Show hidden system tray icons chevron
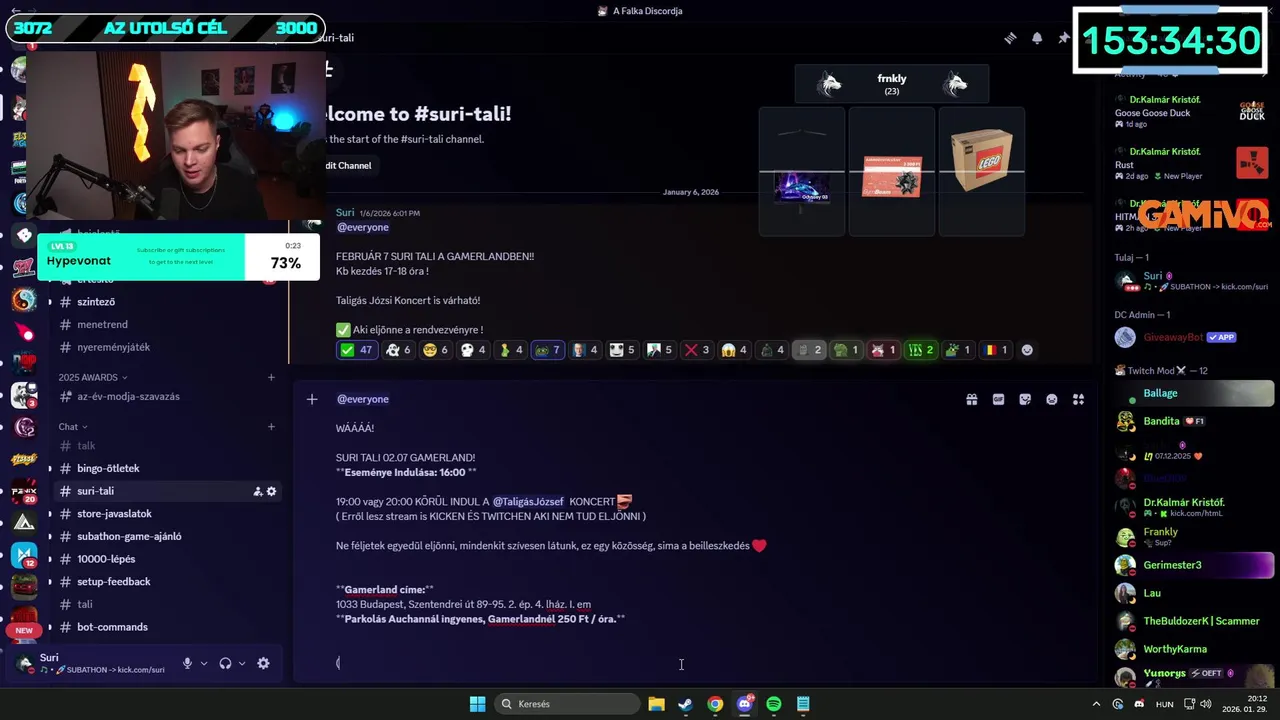Viewport: 1280px width, 720px height. [x=1096, y=704]
